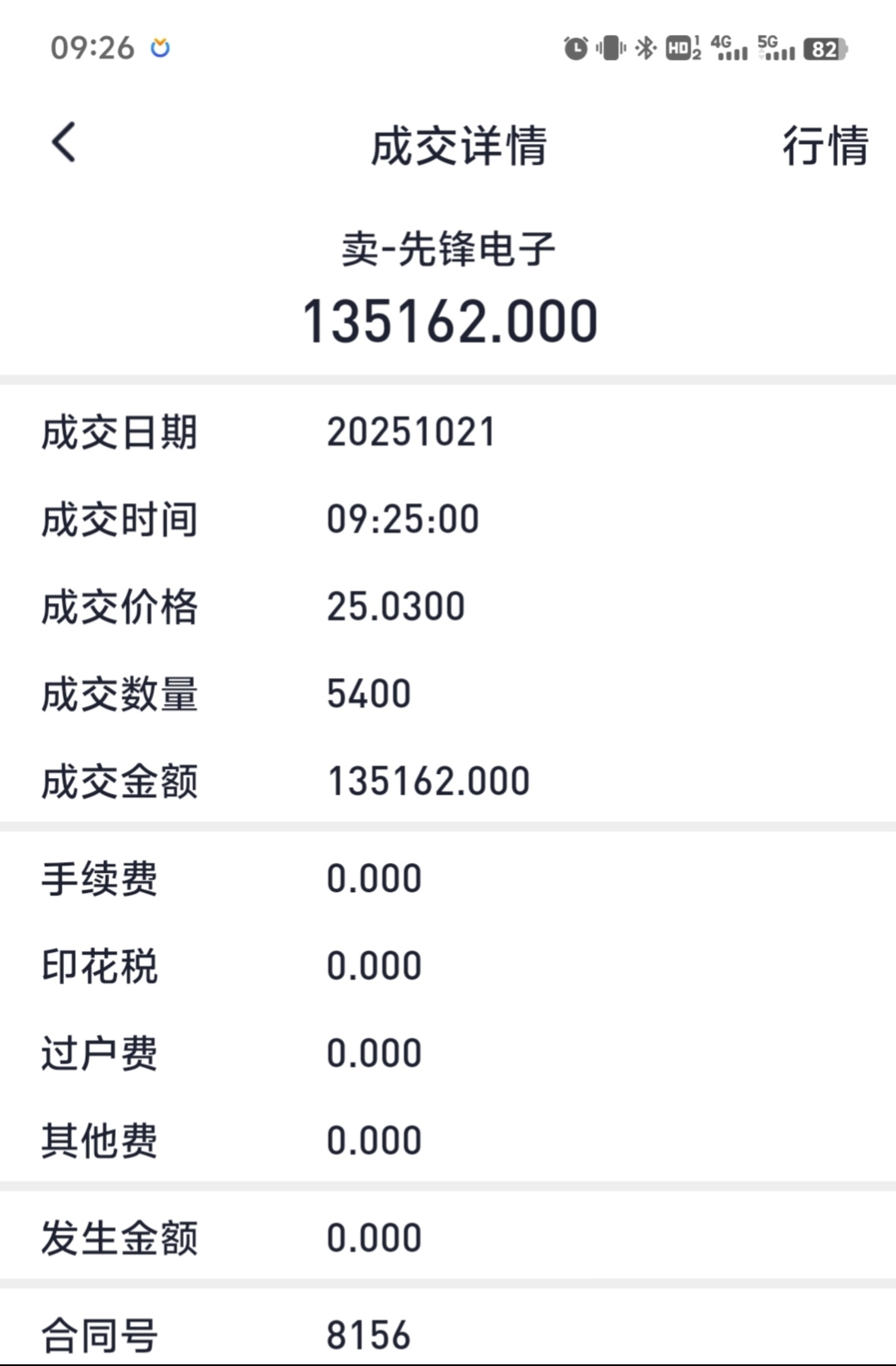Viewport: 896px width, 1366px height.
Task: Tap the 合同号 value 8156
Action: 369,1335
